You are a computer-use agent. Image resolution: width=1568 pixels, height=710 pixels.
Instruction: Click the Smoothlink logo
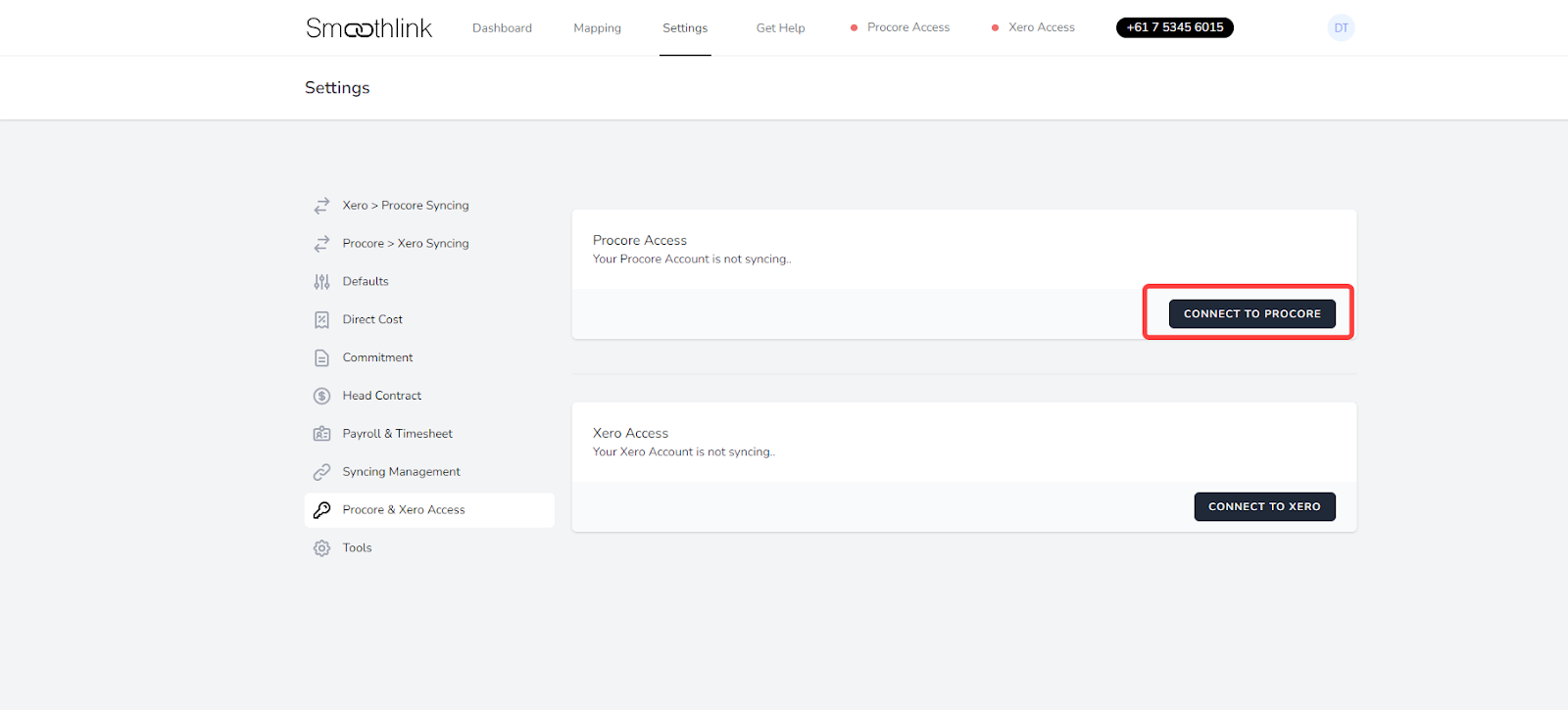pos(368,27)
